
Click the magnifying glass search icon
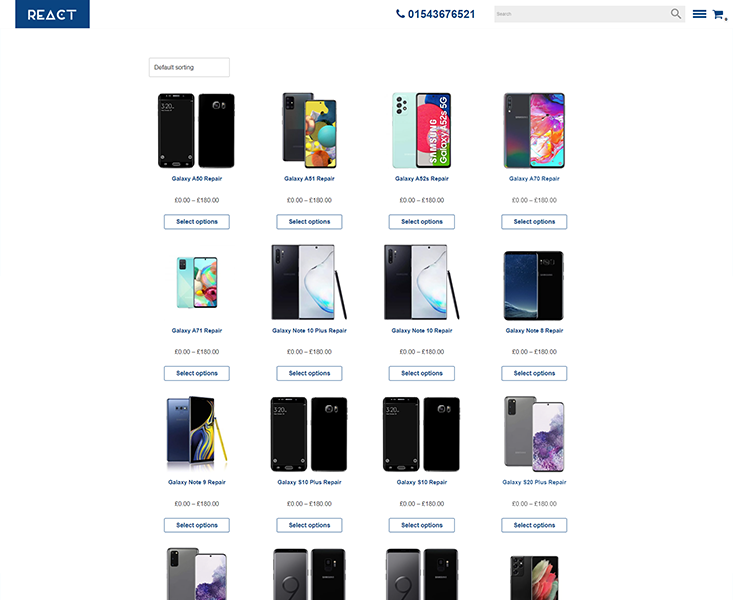coord(676,14)
